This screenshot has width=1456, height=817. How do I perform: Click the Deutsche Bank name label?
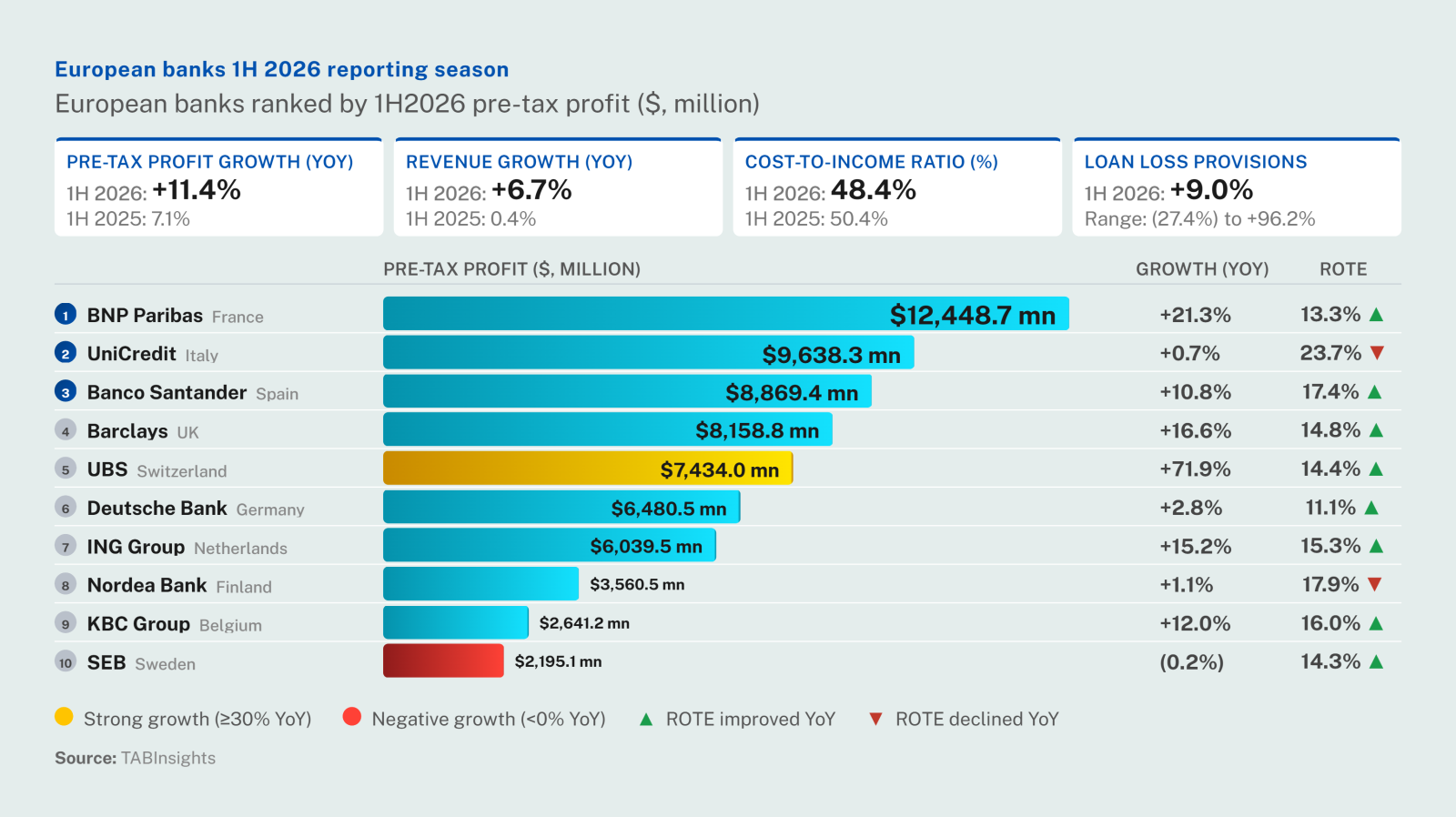[x=157, y=508]
